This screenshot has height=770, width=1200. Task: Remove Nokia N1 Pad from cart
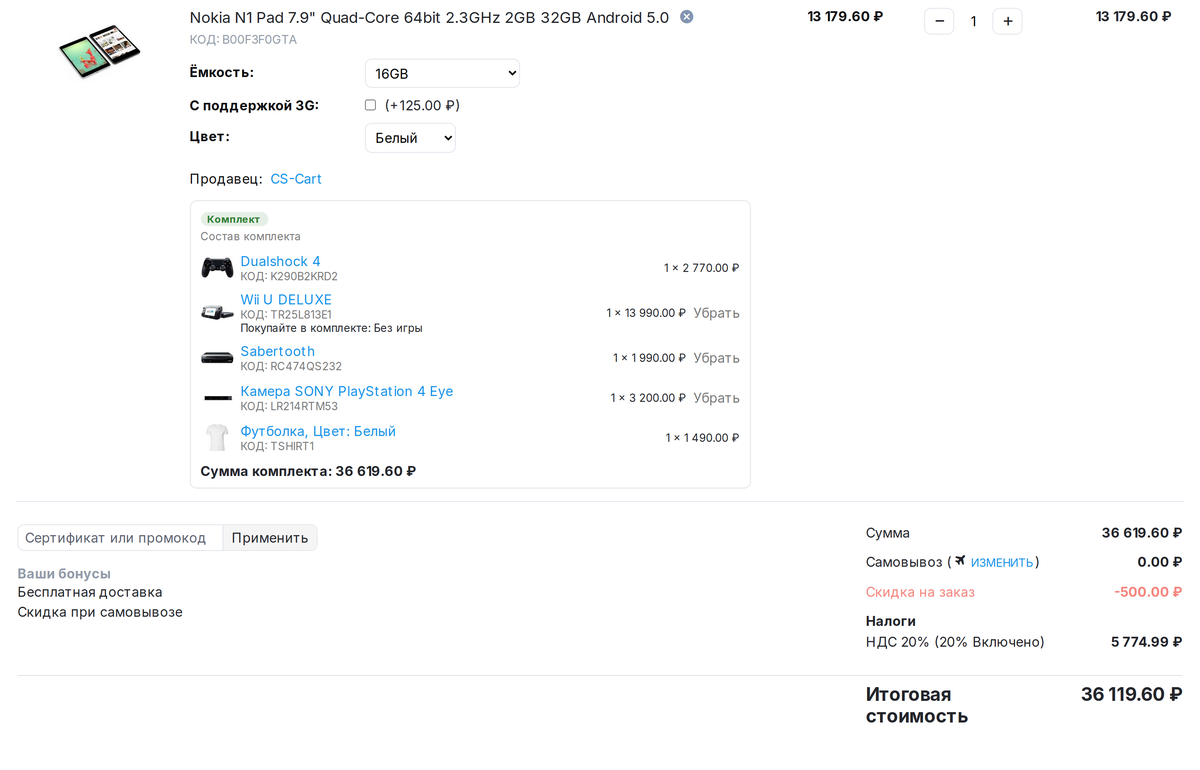point(686,17)
